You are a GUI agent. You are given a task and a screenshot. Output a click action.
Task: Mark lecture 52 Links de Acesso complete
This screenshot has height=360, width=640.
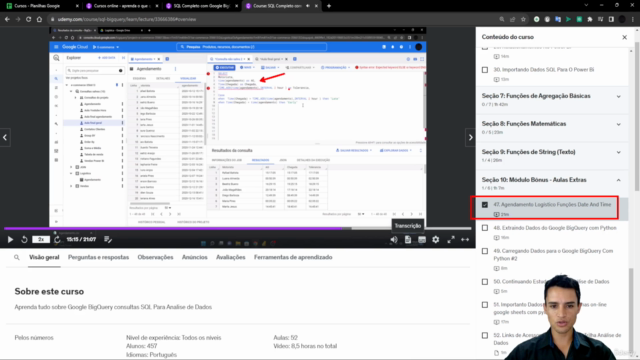(x=485, y=336)
